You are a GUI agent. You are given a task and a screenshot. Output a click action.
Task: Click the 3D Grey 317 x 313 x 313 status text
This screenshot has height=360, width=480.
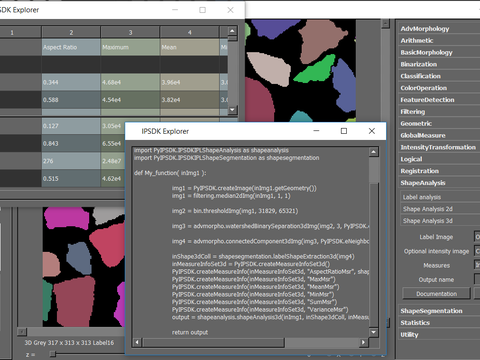coord(69,343)
